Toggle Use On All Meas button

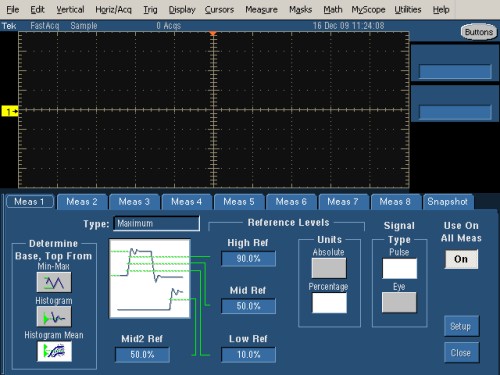point(461,259)
